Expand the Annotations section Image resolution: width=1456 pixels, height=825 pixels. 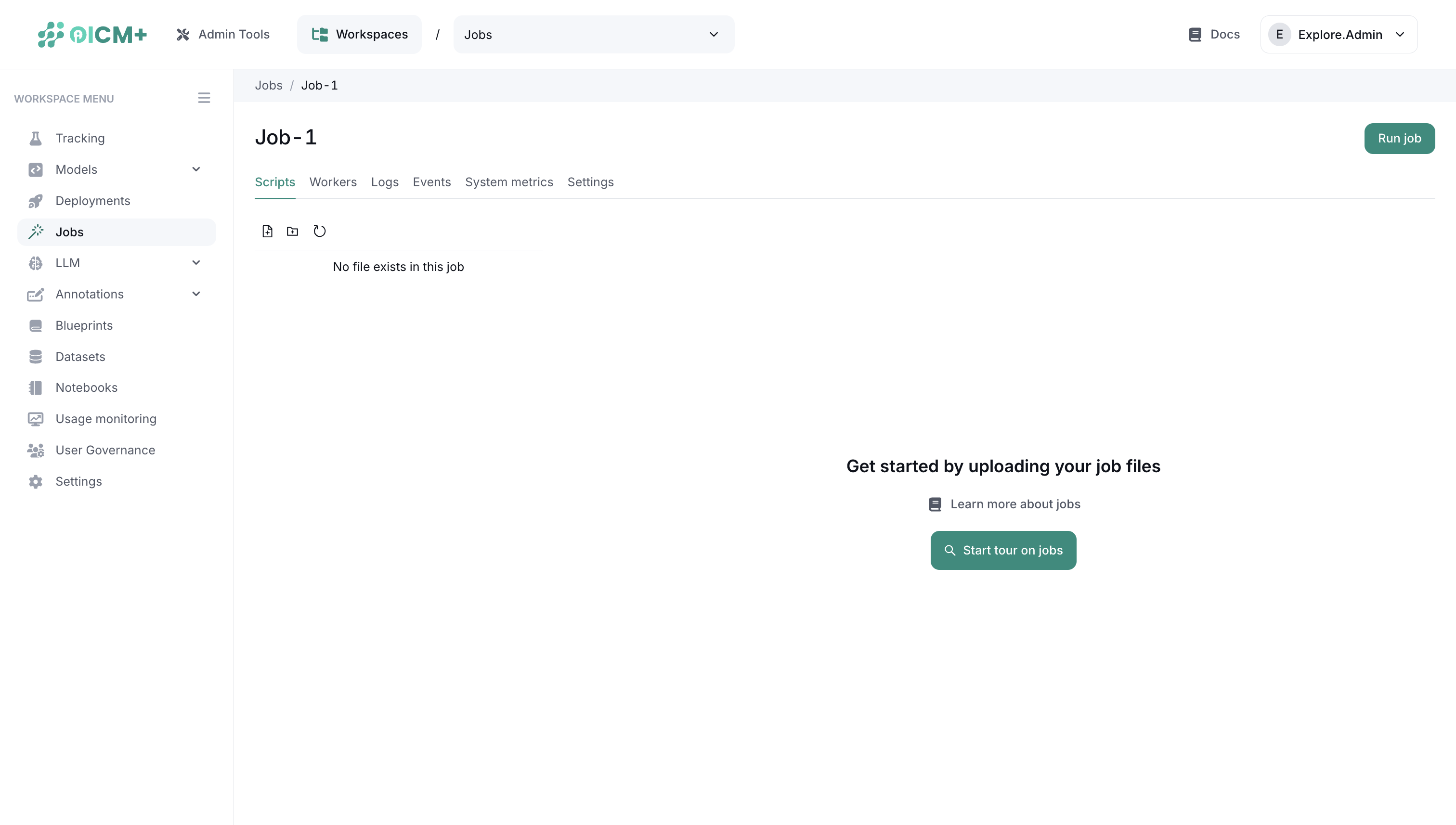[196, 294]
